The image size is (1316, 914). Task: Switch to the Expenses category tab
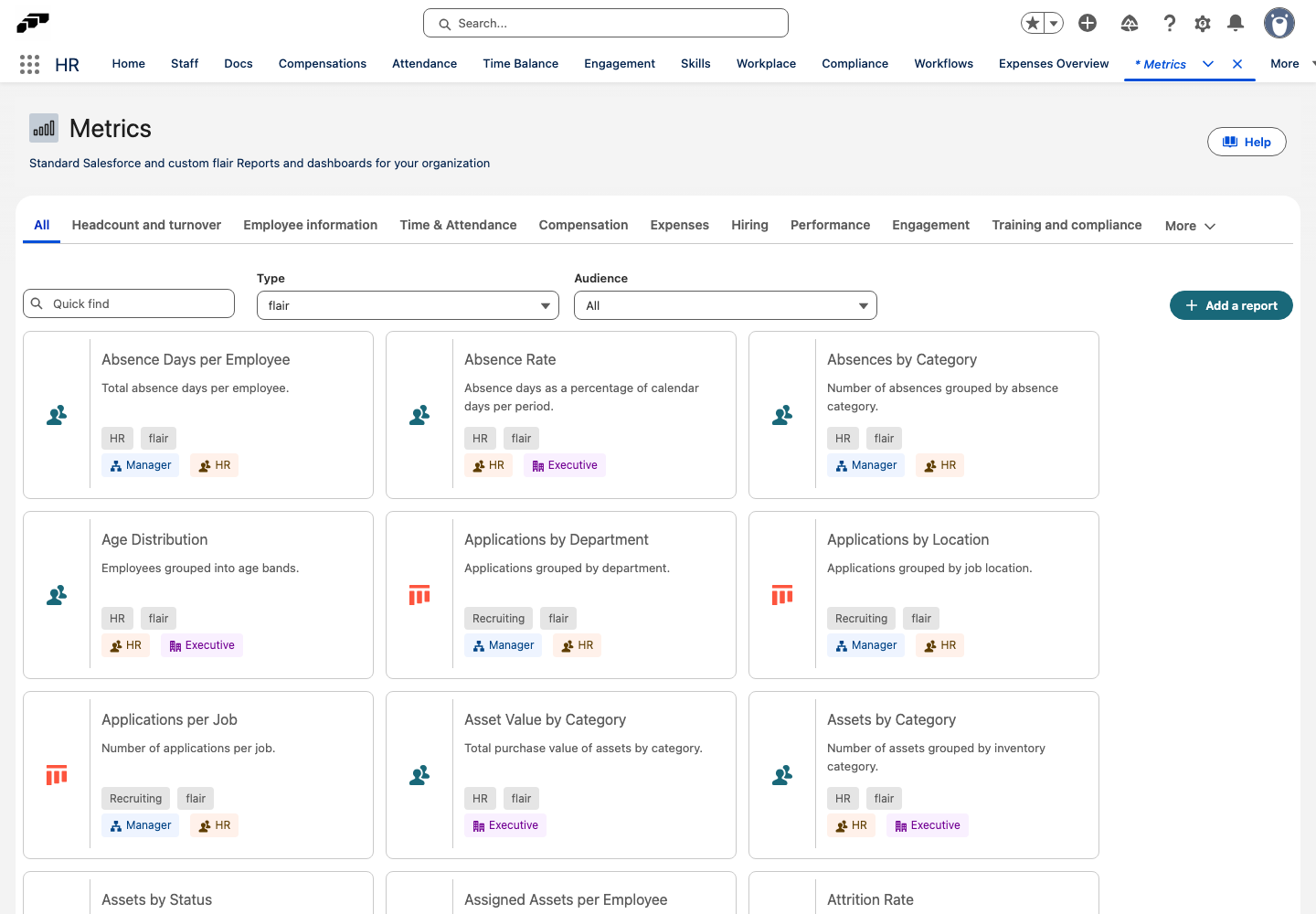click(x=680, y=225)
